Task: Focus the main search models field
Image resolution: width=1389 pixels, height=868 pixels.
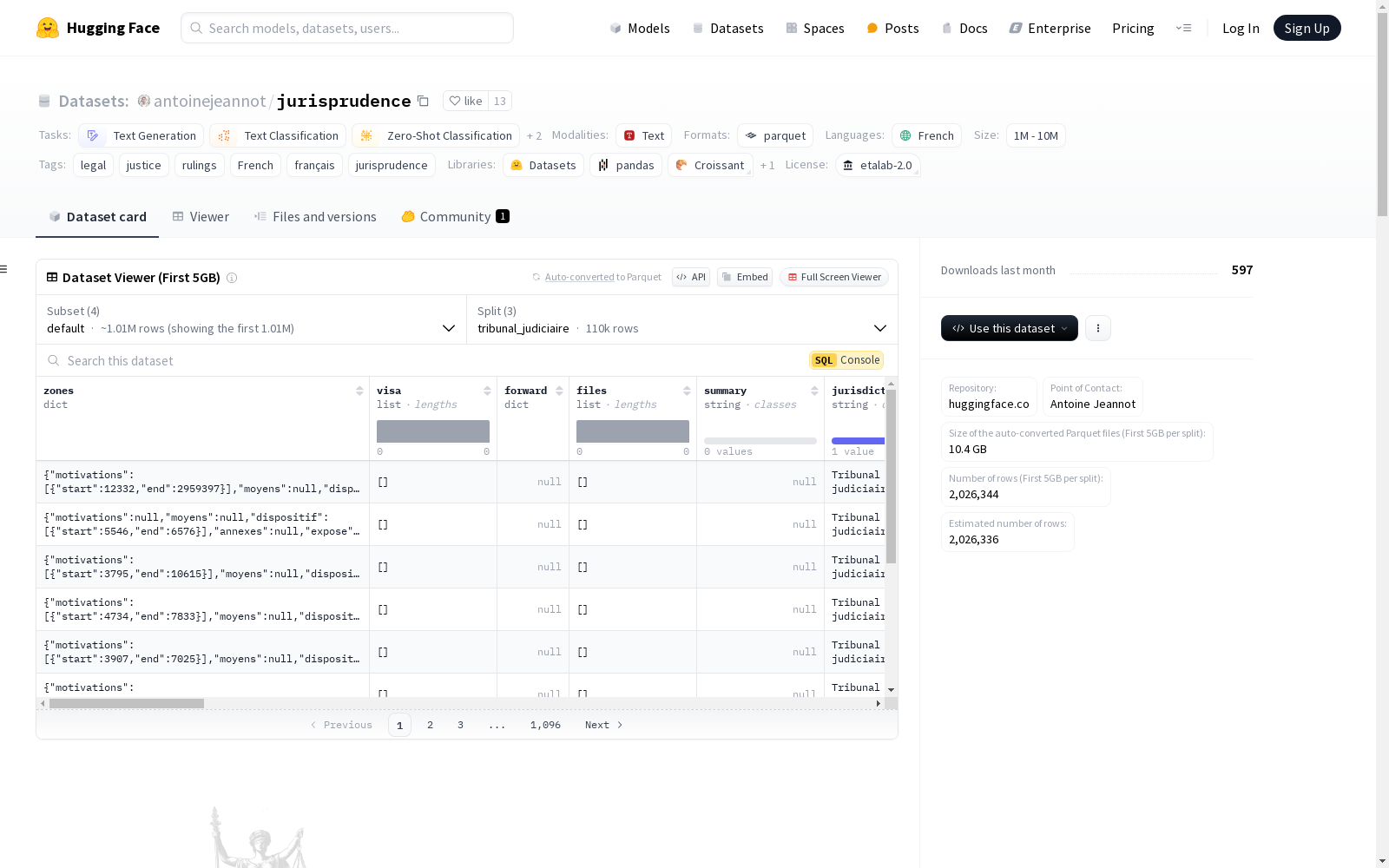Action: 347,28
